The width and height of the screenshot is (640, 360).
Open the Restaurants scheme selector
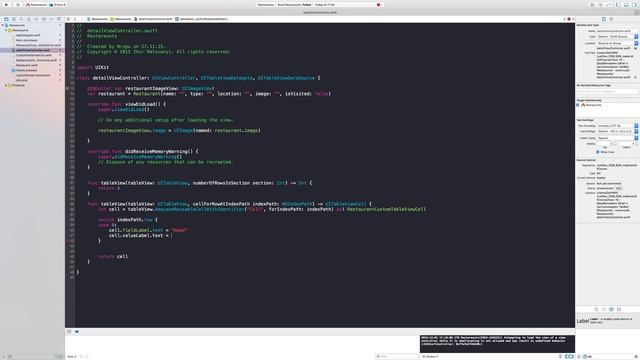(36, 4)
